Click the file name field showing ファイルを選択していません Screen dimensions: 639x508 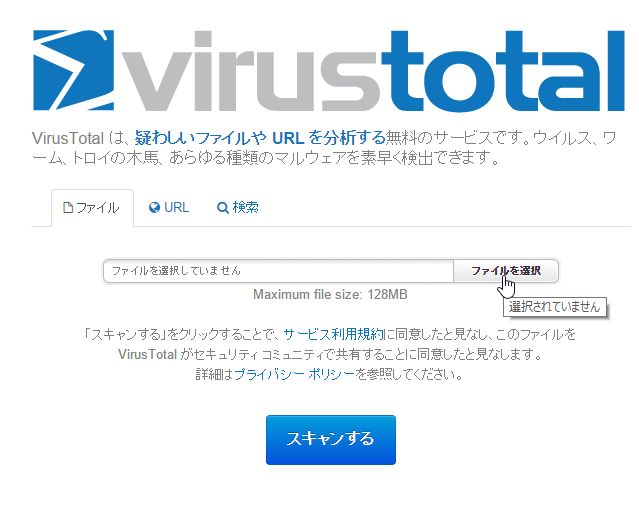pyautogui.click(x=278, y=270)
